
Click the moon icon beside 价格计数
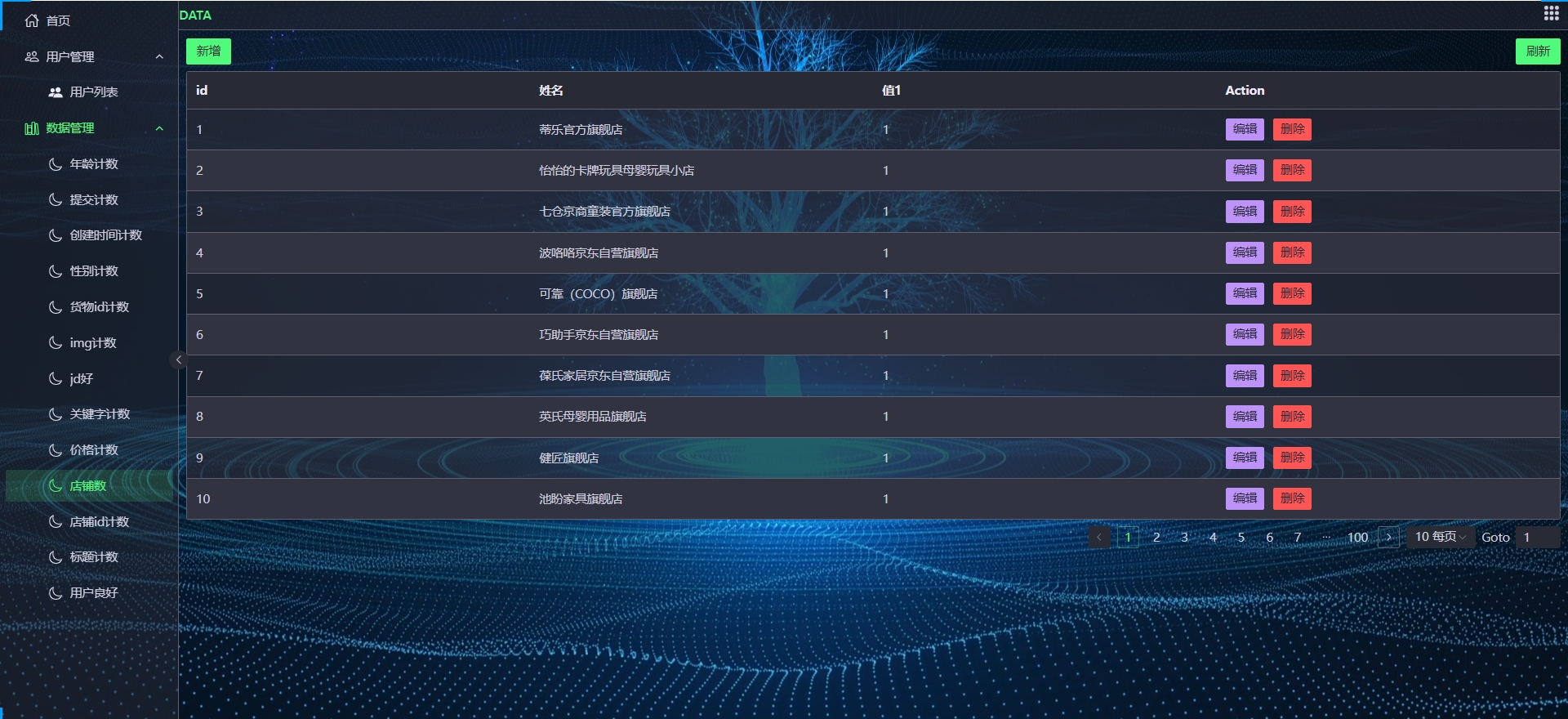[x=56, y=450]
